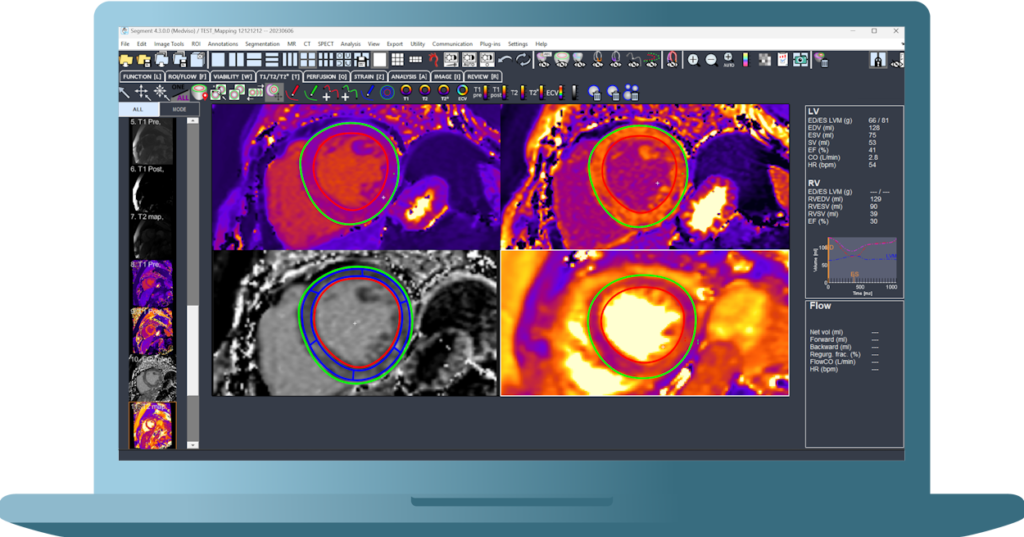This screenshot has height=537, width=1024.
Task: Select the T1/T2/T2* [T] tab
Action: (x=279, y=76)
